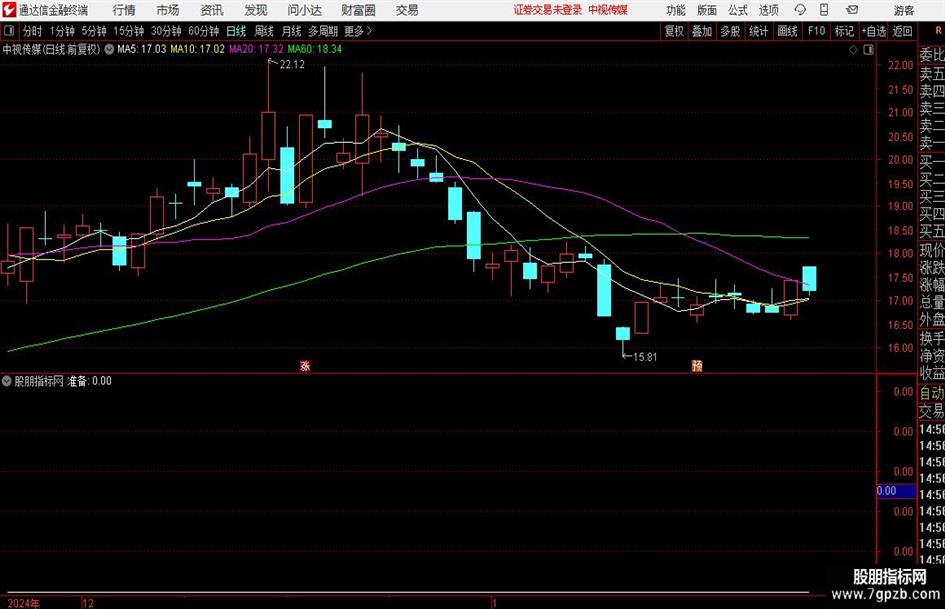Click the 标记 mark button

point(844,31)
